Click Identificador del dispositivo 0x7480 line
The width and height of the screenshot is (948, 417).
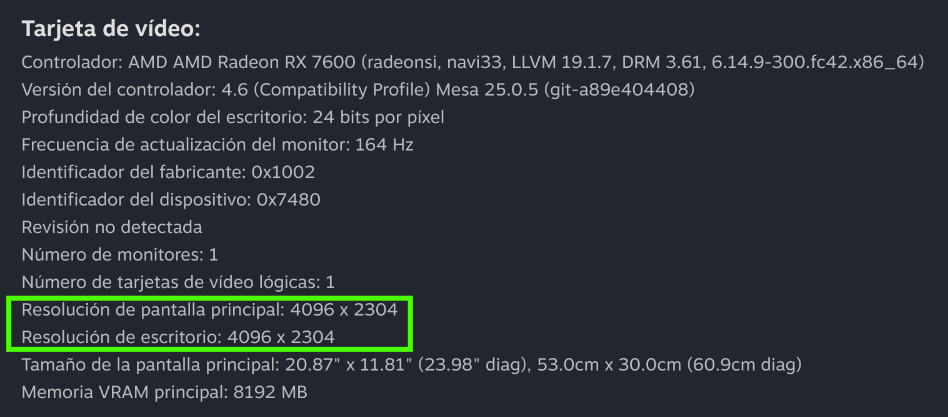171,199
